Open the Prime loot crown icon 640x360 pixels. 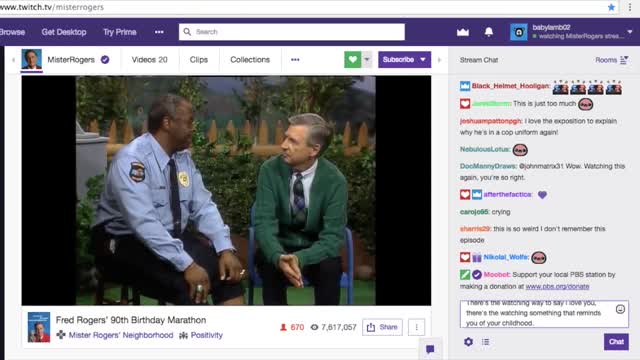point(463,32)
